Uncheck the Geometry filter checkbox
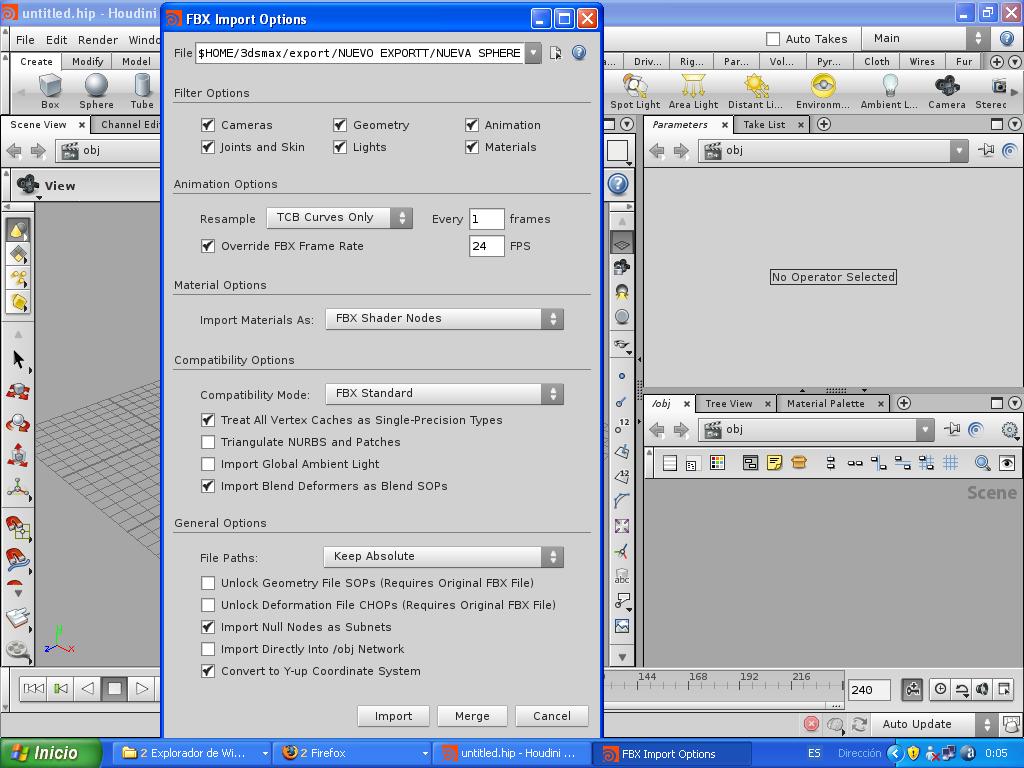The width and height of the screenshot is (1024, 768). point(340,125)
